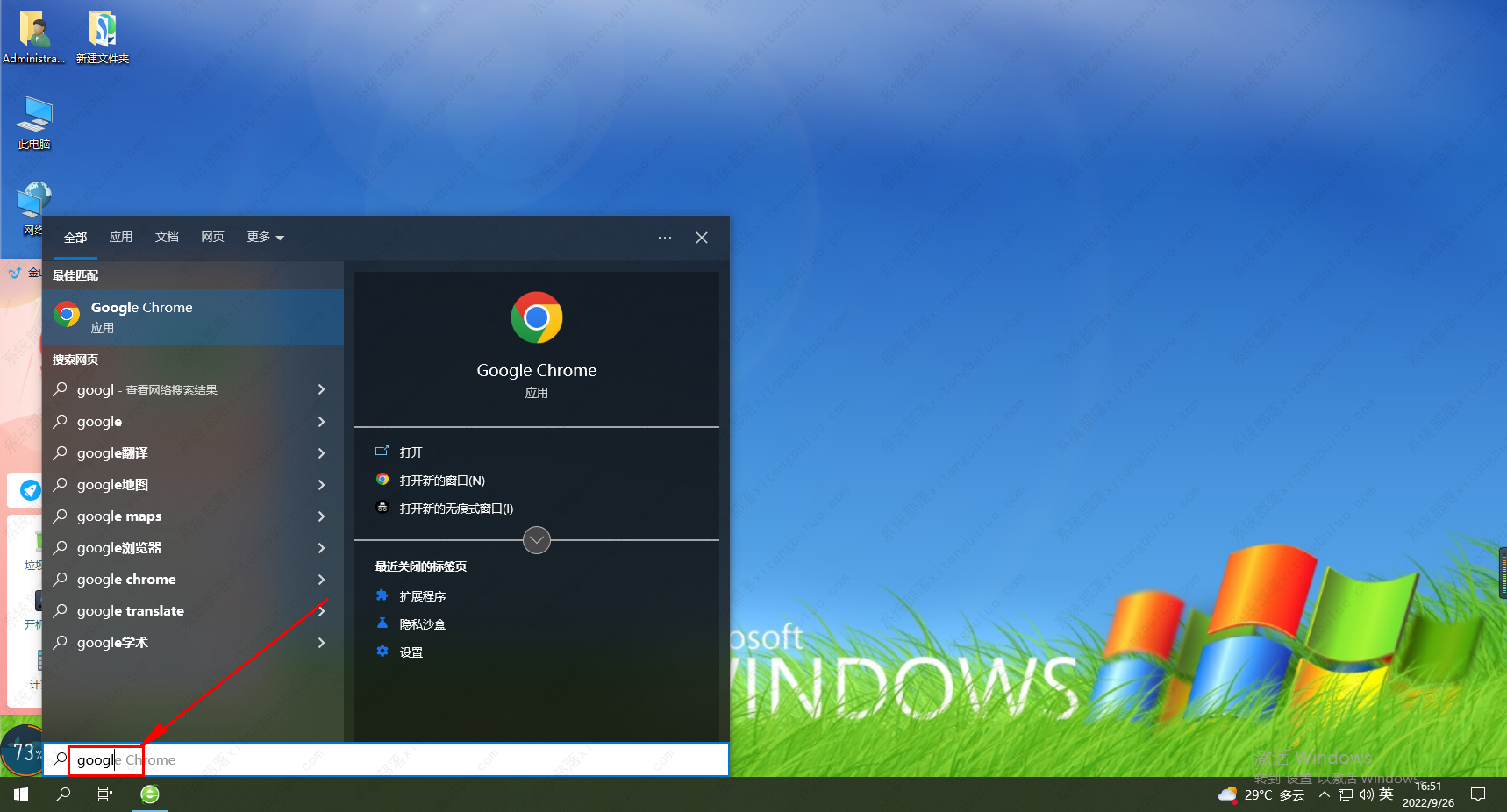Click the Privacy Sandbox flask icon
1507x812 pixels.
[x=382, y=623]
